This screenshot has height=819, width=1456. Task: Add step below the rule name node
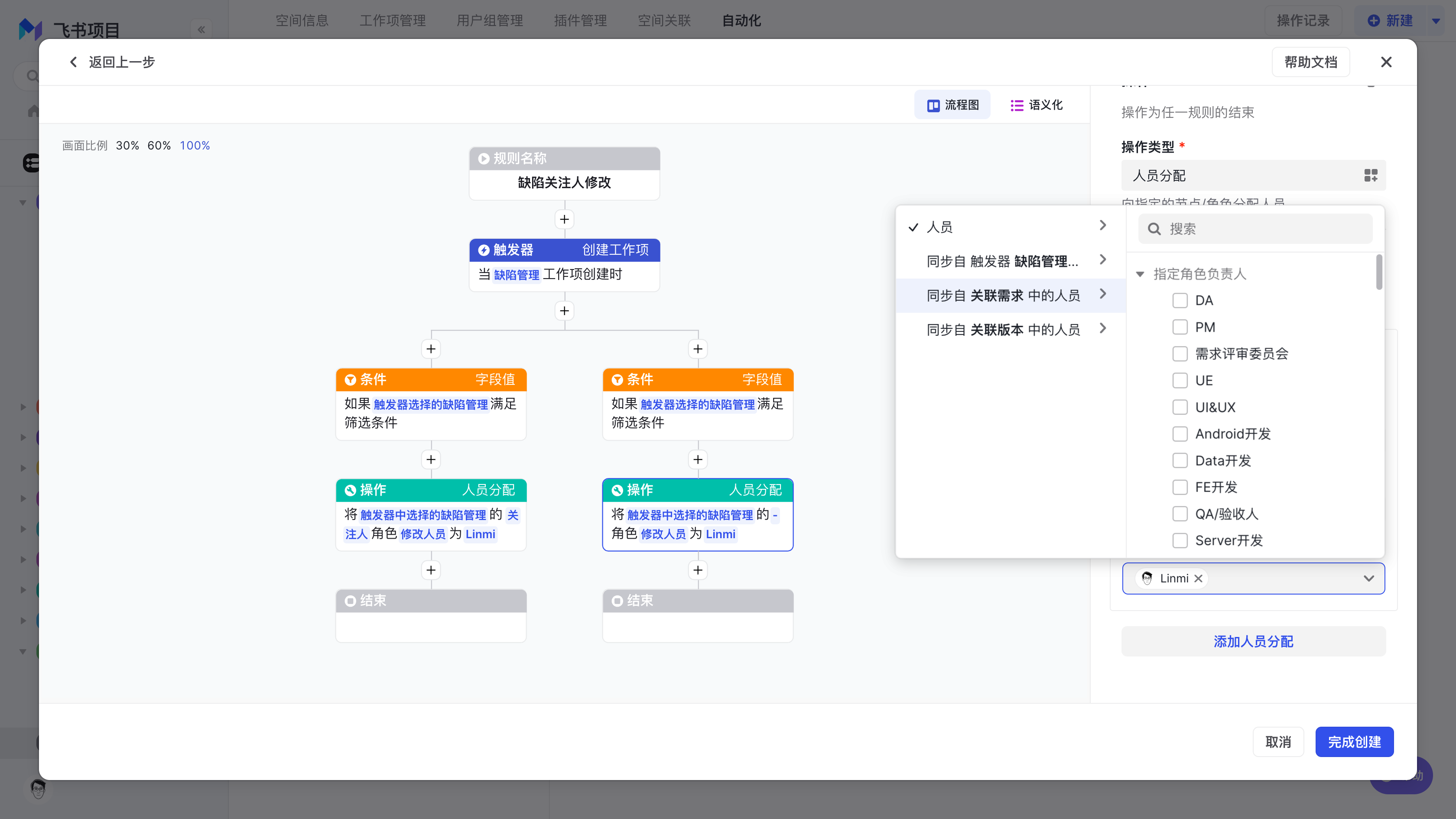(564, 219)
